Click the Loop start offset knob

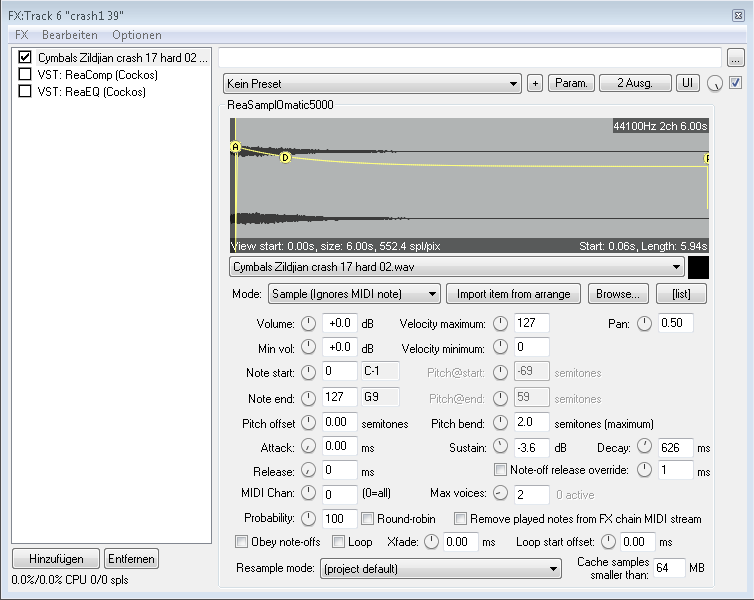click(608, 542)
